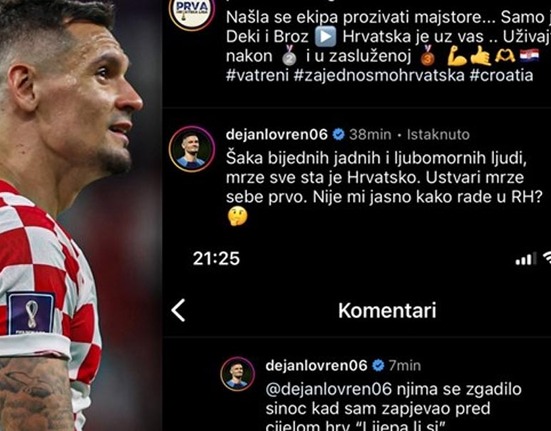Open dejanlovren06 avatar on 38min comment

pyautogui.click(x=192, y=149)
